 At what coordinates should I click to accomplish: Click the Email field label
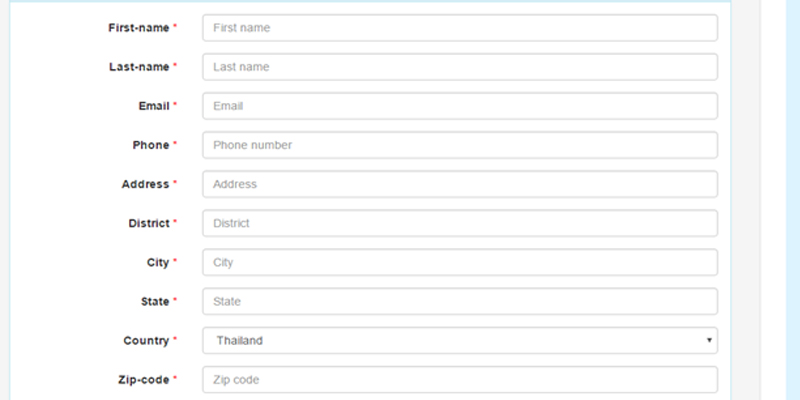click(154, 106)
